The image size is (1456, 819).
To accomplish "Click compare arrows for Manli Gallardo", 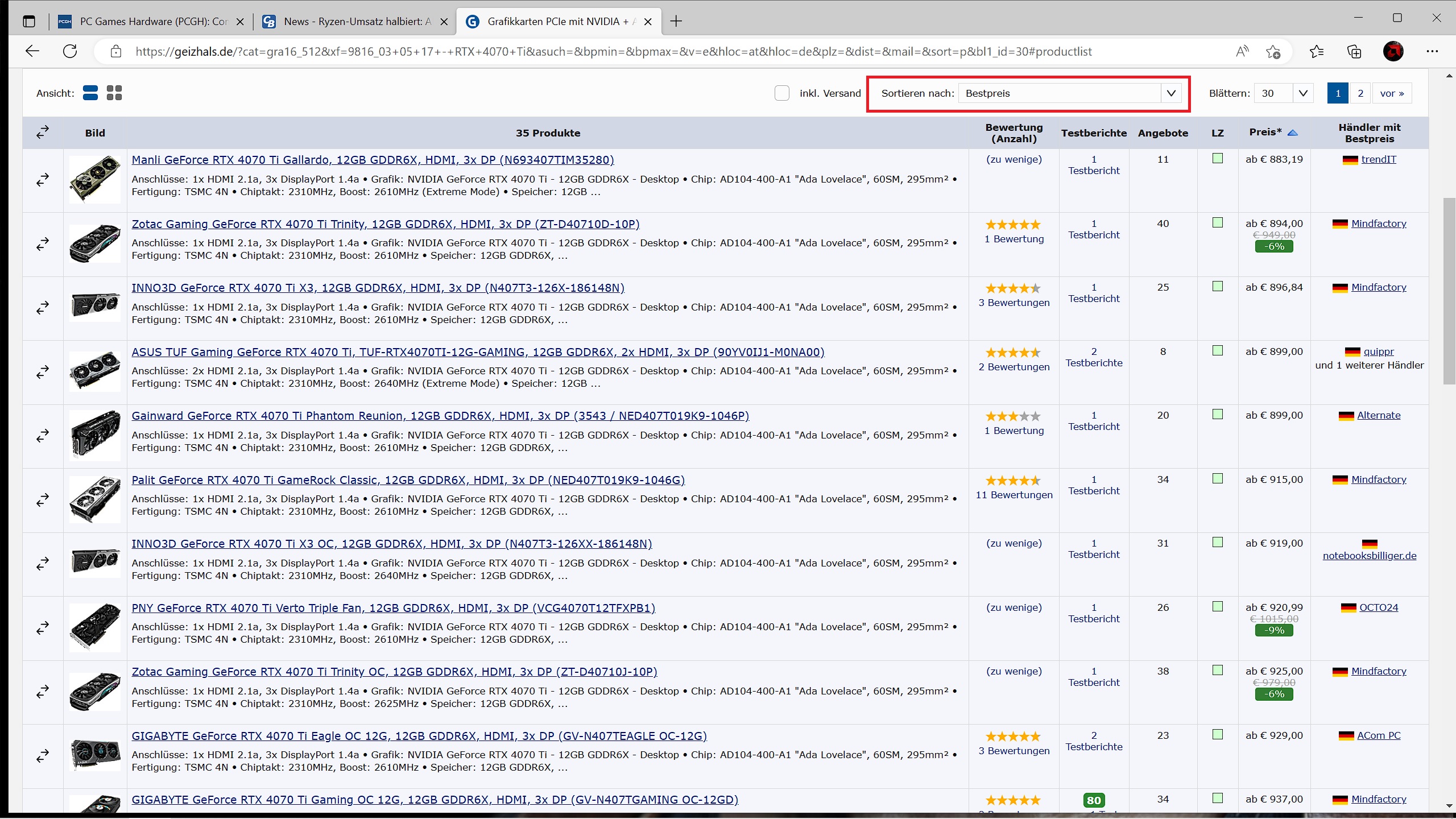I will pos(43,180).
